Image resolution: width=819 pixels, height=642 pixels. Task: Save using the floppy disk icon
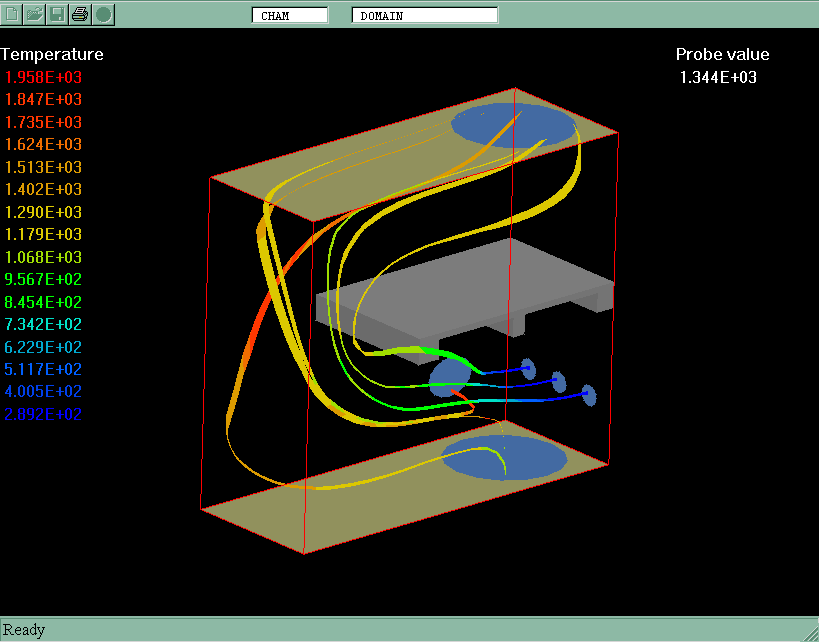[58, 14]
